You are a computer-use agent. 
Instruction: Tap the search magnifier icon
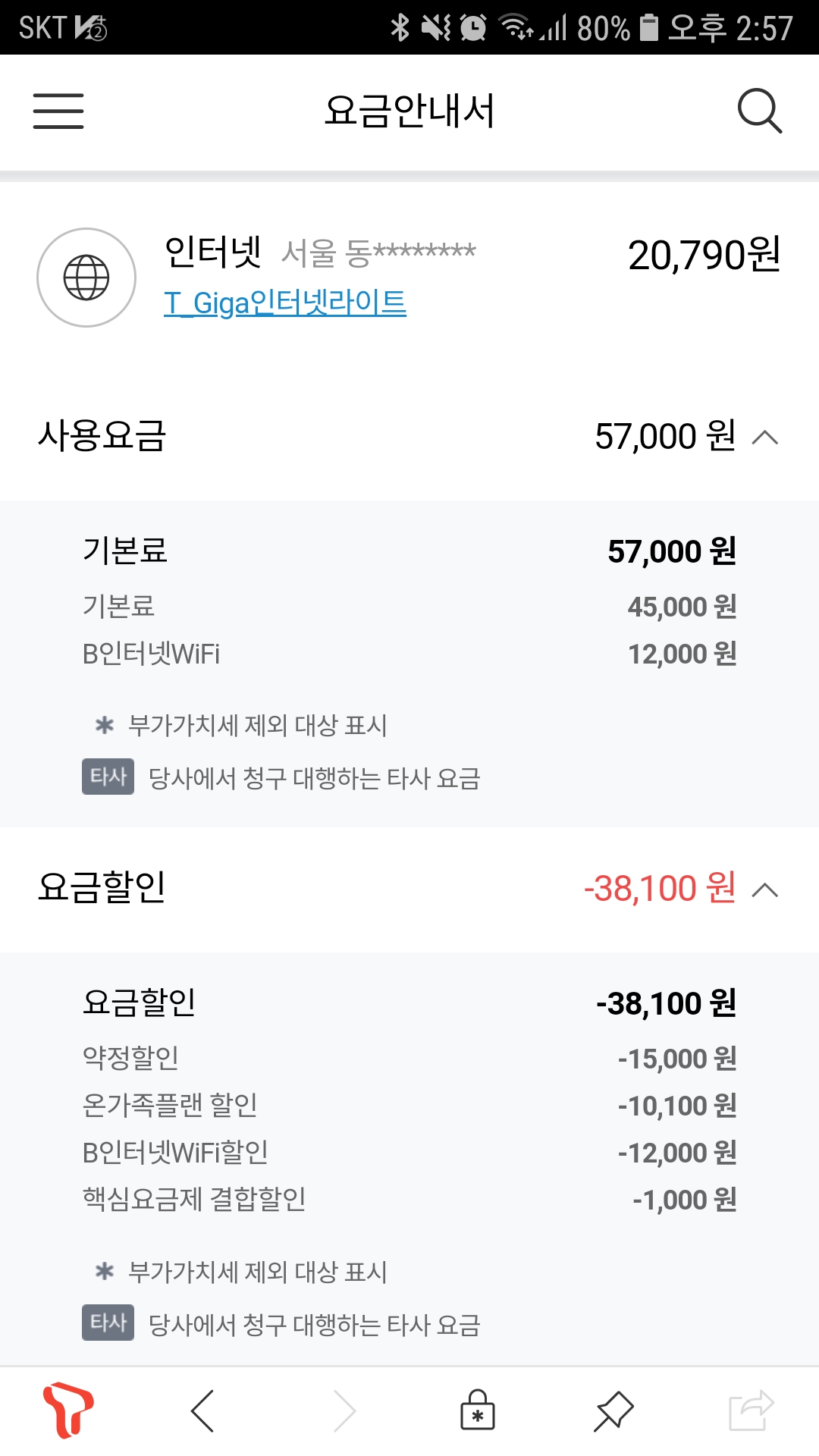pos(759,111)
